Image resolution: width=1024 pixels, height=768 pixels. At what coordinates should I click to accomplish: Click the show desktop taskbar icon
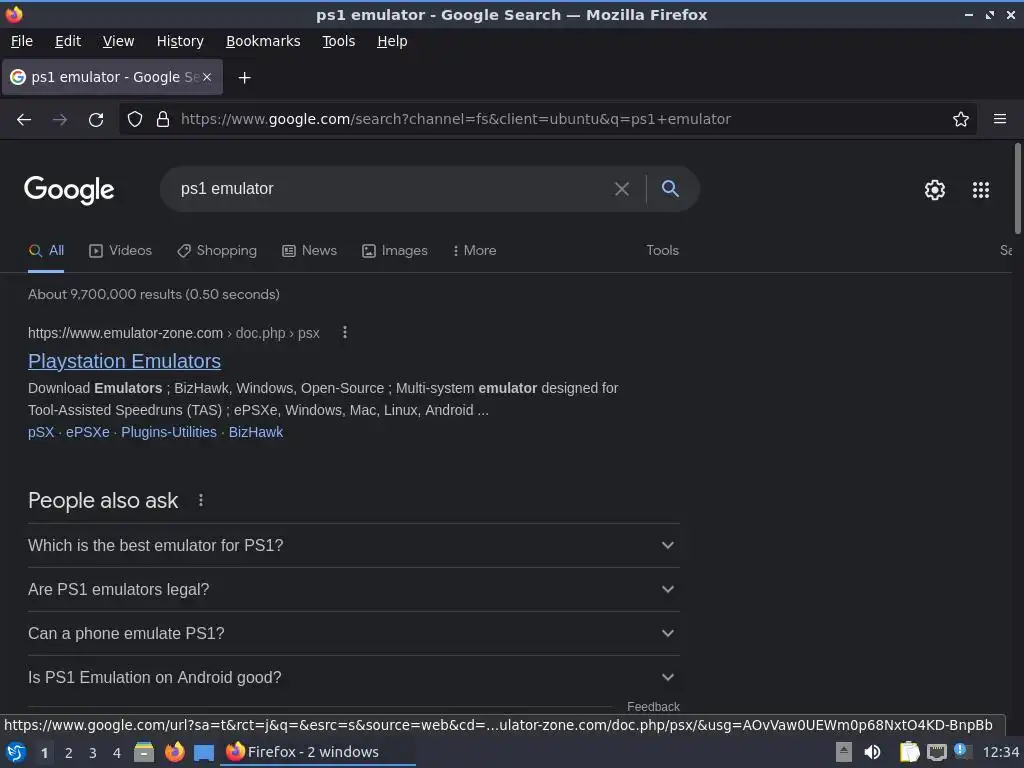(x=204, y=753)
